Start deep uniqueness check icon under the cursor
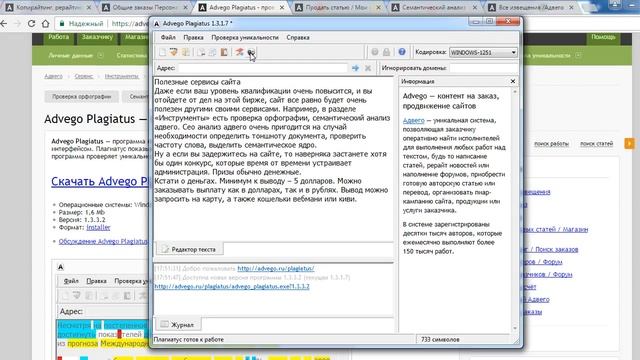This screenshot has width=640, height=360. 251,52
